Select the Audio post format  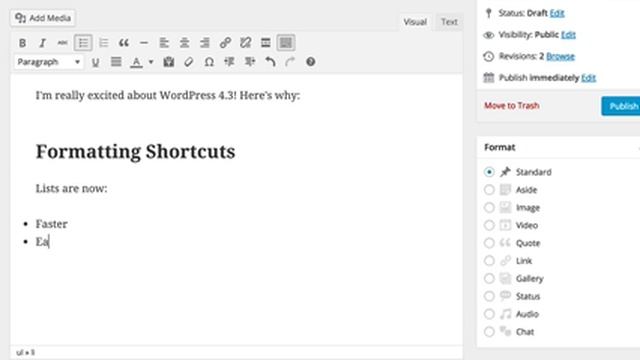click(x=489, y=314)
